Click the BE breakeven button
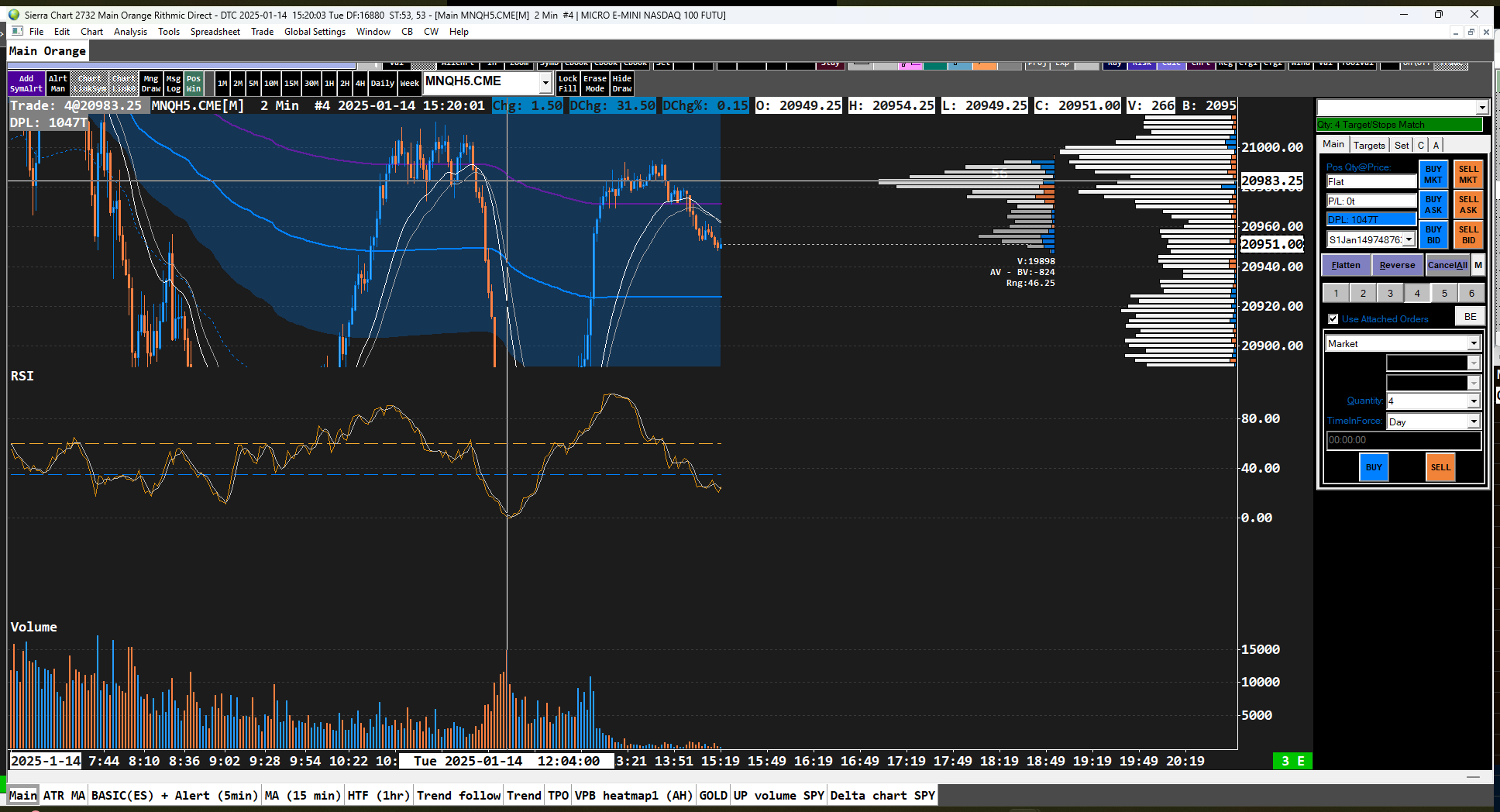This screenshot has height=812, width=1500. click(x=1470, y=317)
